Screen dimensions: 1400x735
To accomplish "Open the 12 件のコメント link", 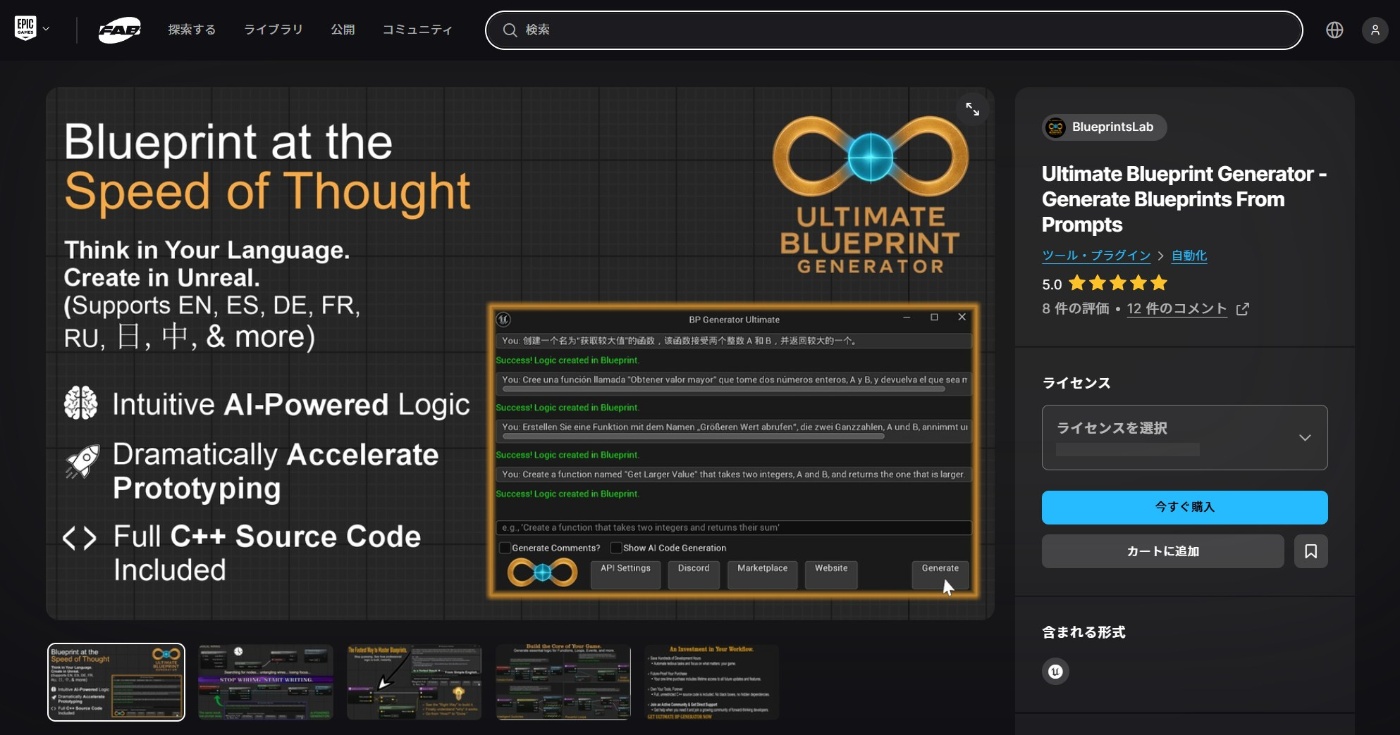I will coord(1177,309).
